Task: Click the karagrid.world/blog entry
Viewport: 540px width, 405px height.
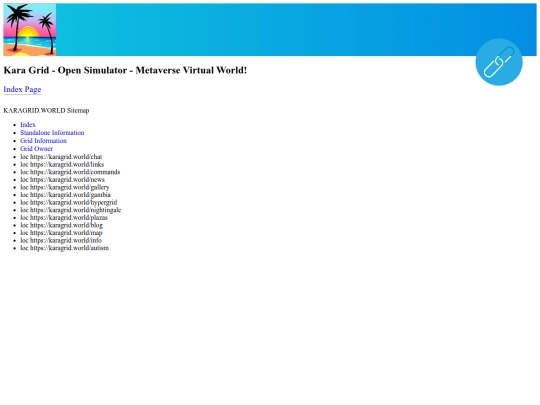Action: click(61, 225)
